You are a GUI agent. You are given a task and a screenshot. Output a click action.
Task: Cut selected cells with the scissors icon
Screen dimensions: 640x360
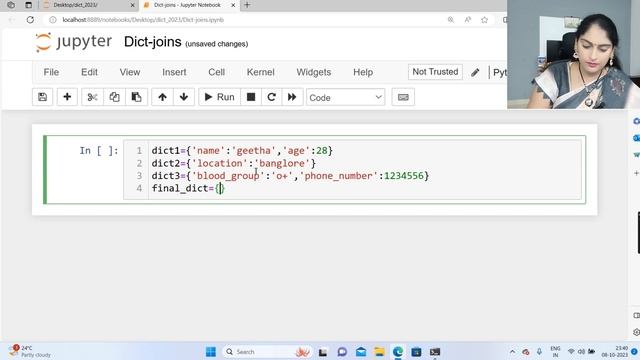[92, 97]
